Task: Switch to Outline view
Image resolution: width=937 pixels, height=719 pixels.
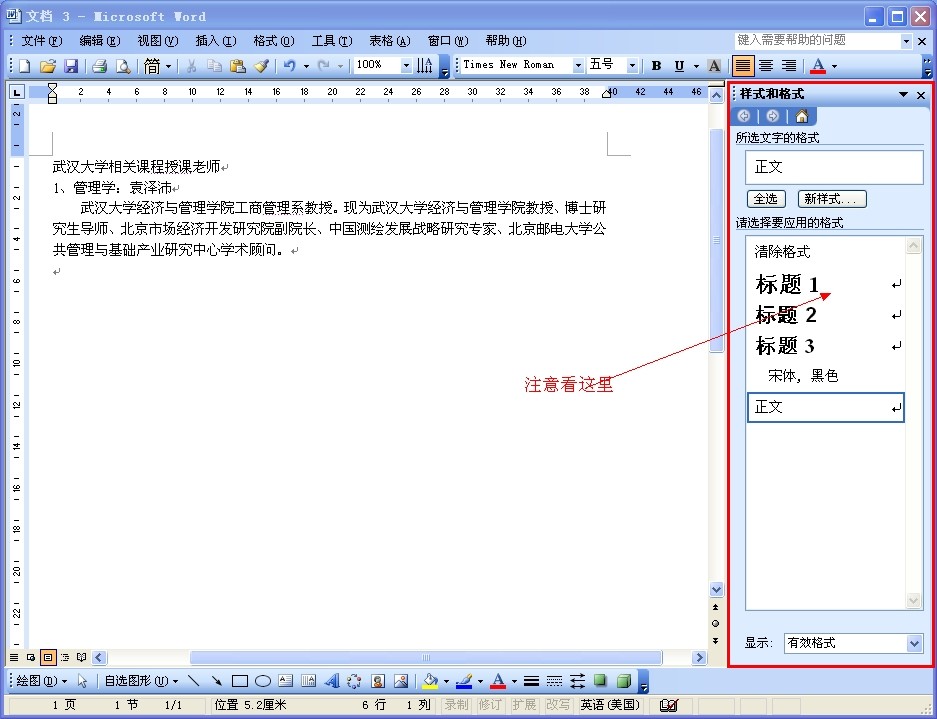Action: tap(65, 657)
